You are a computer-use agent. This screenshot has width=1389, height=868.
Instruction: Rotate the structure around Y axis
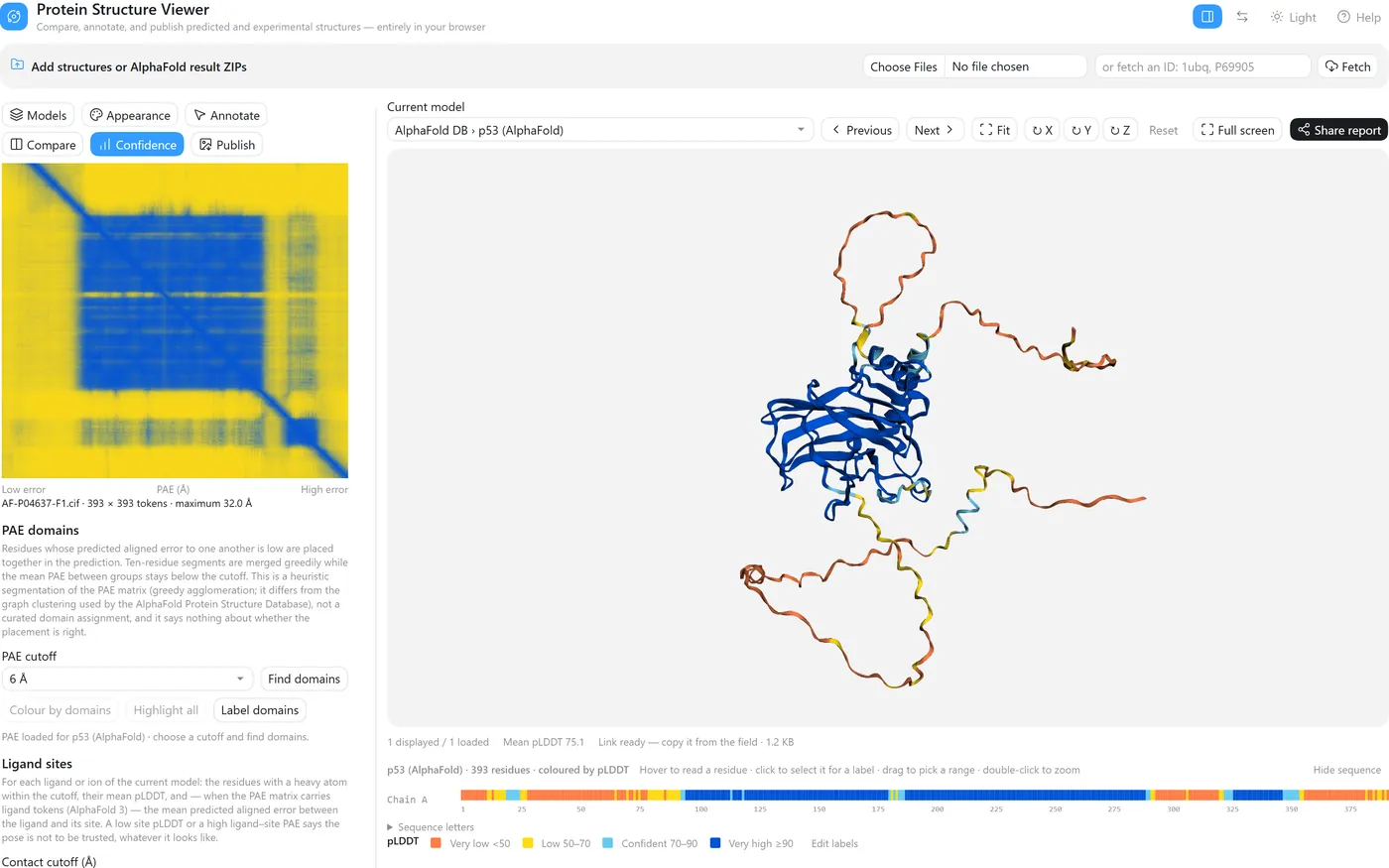[x=1081, y=130]
